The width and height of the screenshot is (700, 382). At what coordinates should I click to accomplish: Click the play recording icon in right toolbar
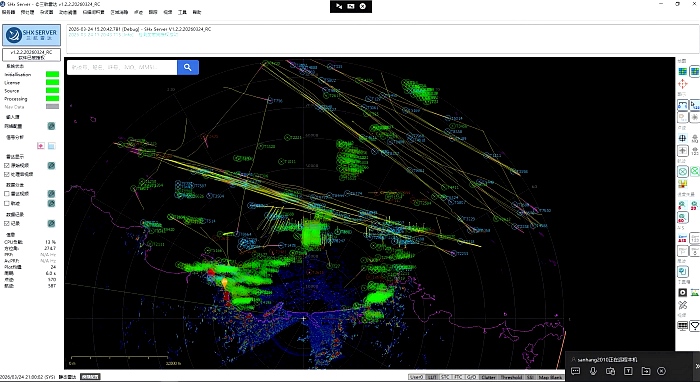point(683,292)
